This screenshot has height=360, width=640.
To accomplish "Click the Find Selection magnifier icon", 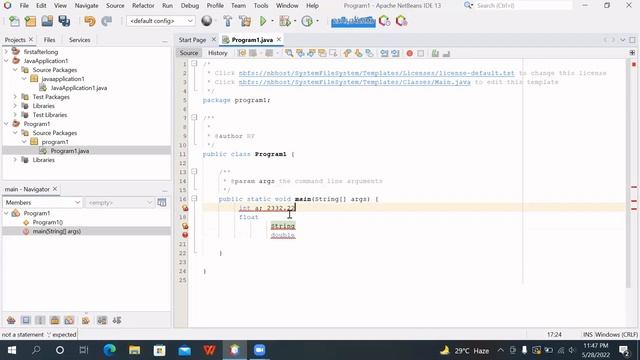I will (289, 53).
